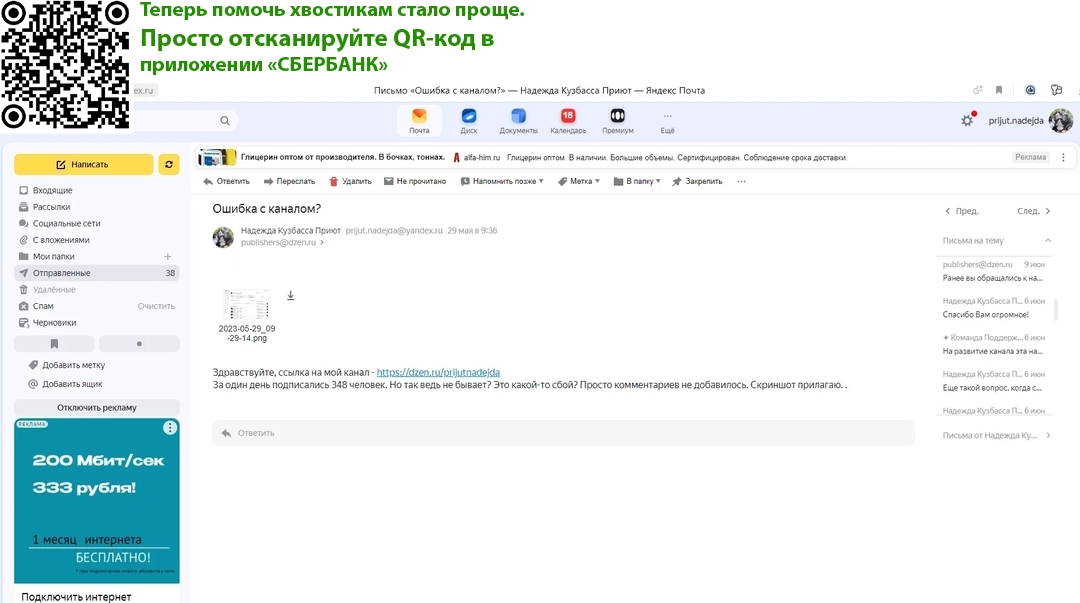Expand the Ещё services menu
This screenshot has width=1080, height=603.
pos(667,122)
